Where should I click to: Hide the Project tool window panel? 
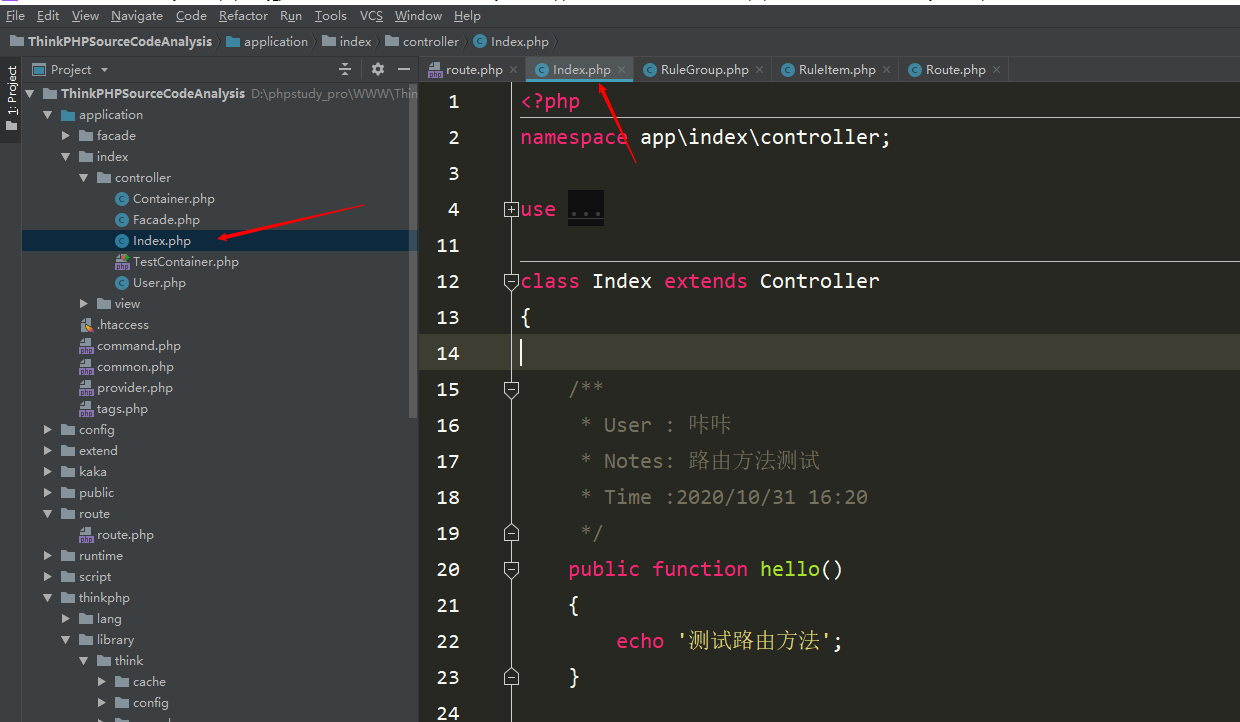click(x=404, y=69)
